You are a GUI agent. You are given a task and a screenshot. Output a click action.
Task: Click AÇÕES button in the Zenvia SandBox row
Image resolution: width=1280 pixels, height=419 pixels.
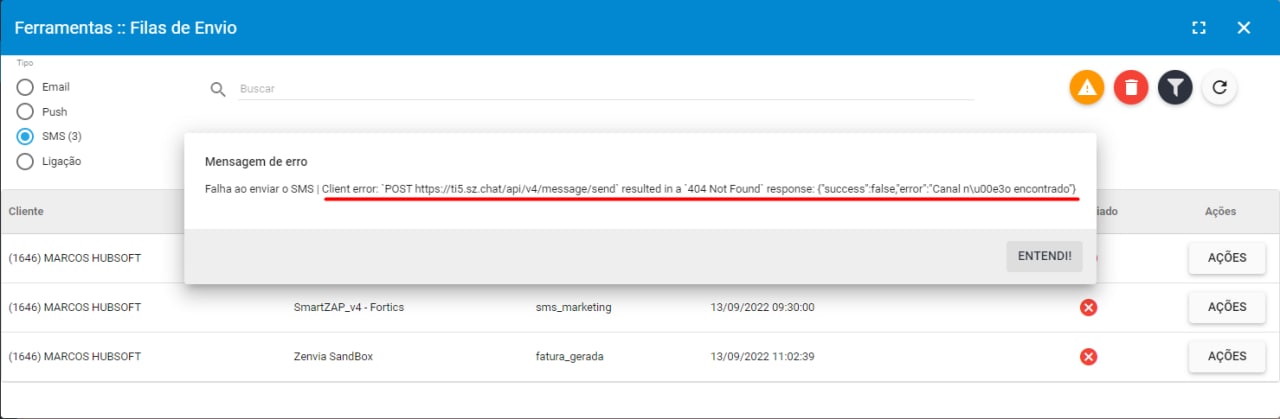(1227, 356)
